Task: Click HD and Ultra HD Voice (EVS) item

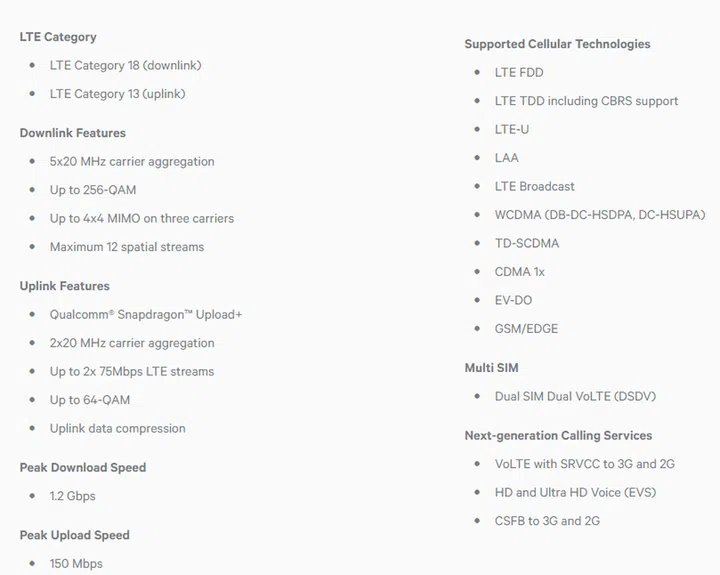Action: (x=575, y=492)
